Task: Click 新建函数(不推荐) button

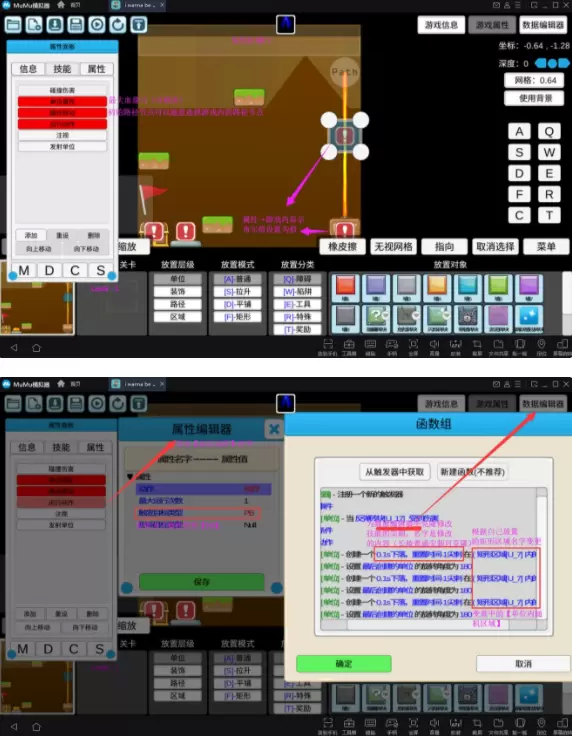Action: (x=472, y=472)
